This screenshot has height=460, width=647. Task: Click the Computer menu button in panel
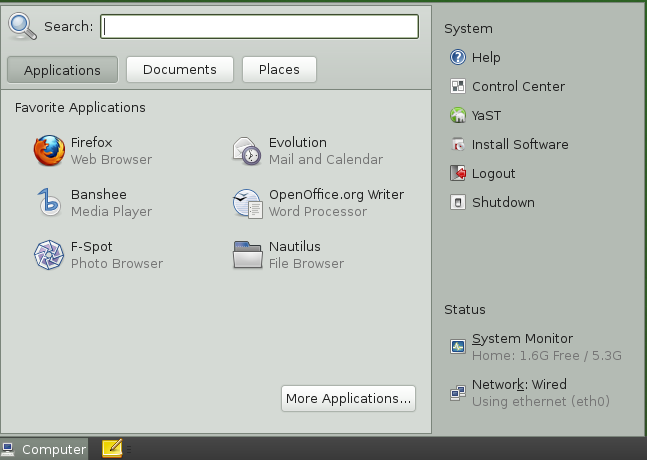click(x=44, y=449)
